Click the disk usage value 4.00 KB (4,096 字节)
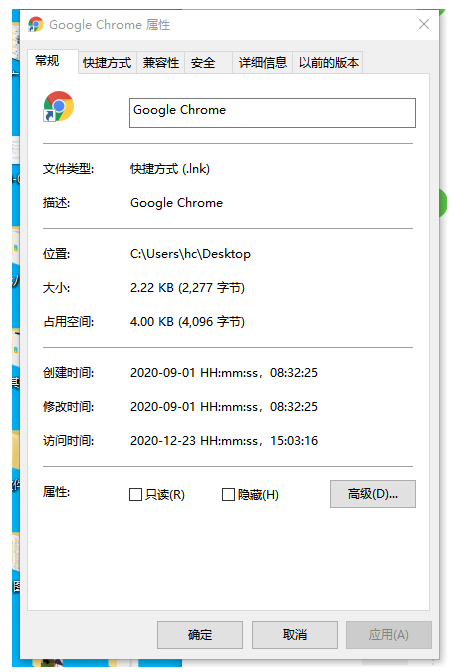453x672 pixels. 187,321
